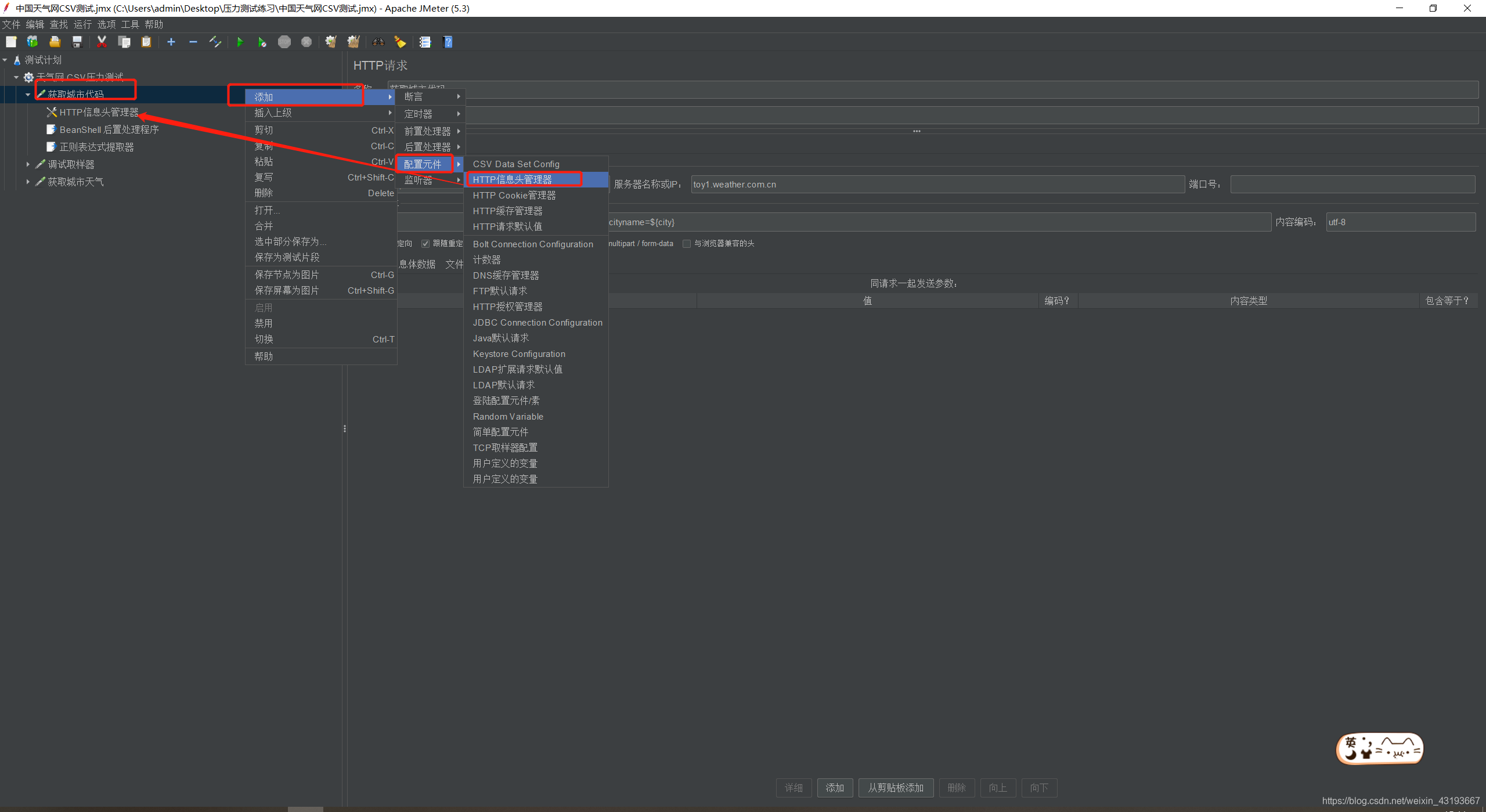Click the Save floppy disk icon
Screen dimensions: 1486x812
[77, 42]
